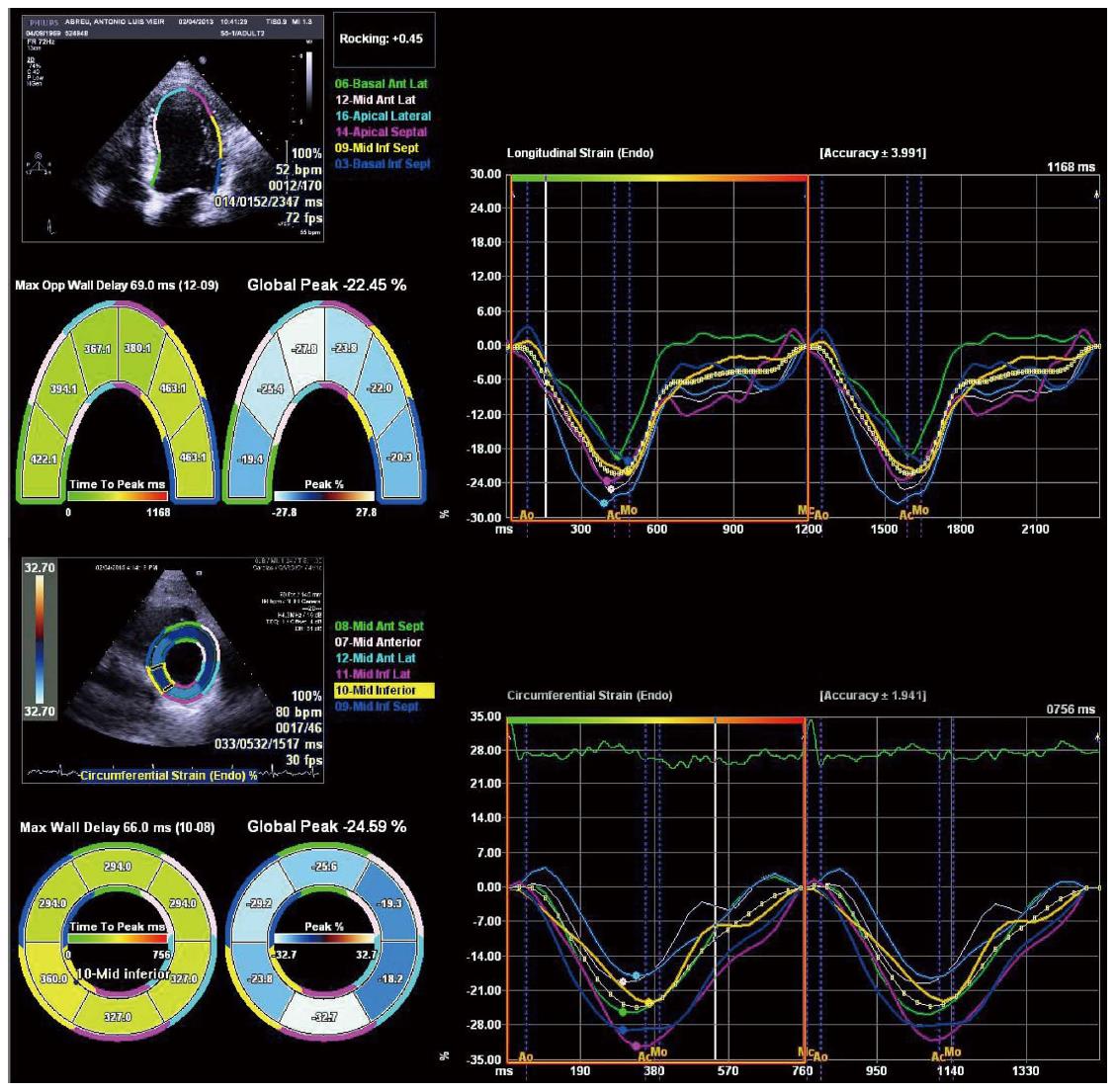Select the -25.6 circumferential peak segment
Viewport: 1116px width, 1092px height.
point(324,868)
